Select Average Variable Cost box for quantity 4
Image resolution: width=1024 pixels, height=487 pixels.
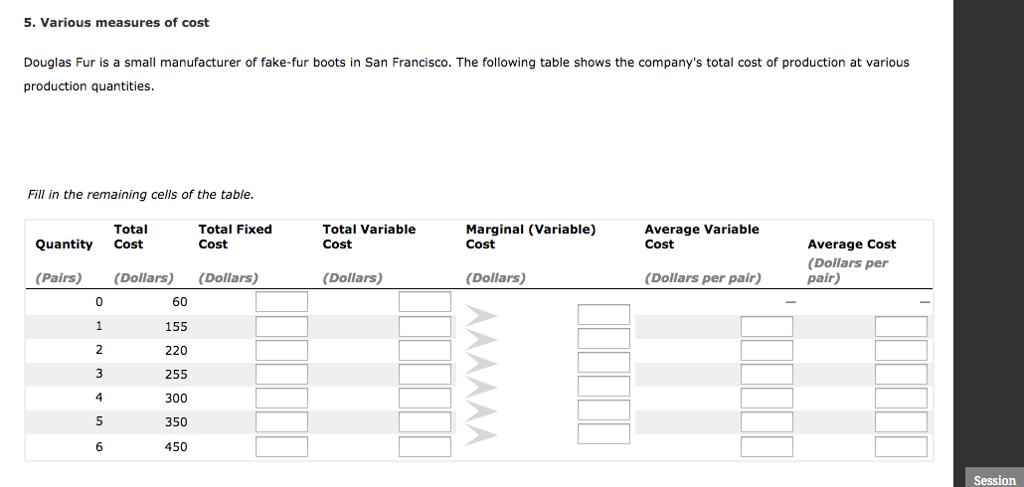(x=766, y=398)
